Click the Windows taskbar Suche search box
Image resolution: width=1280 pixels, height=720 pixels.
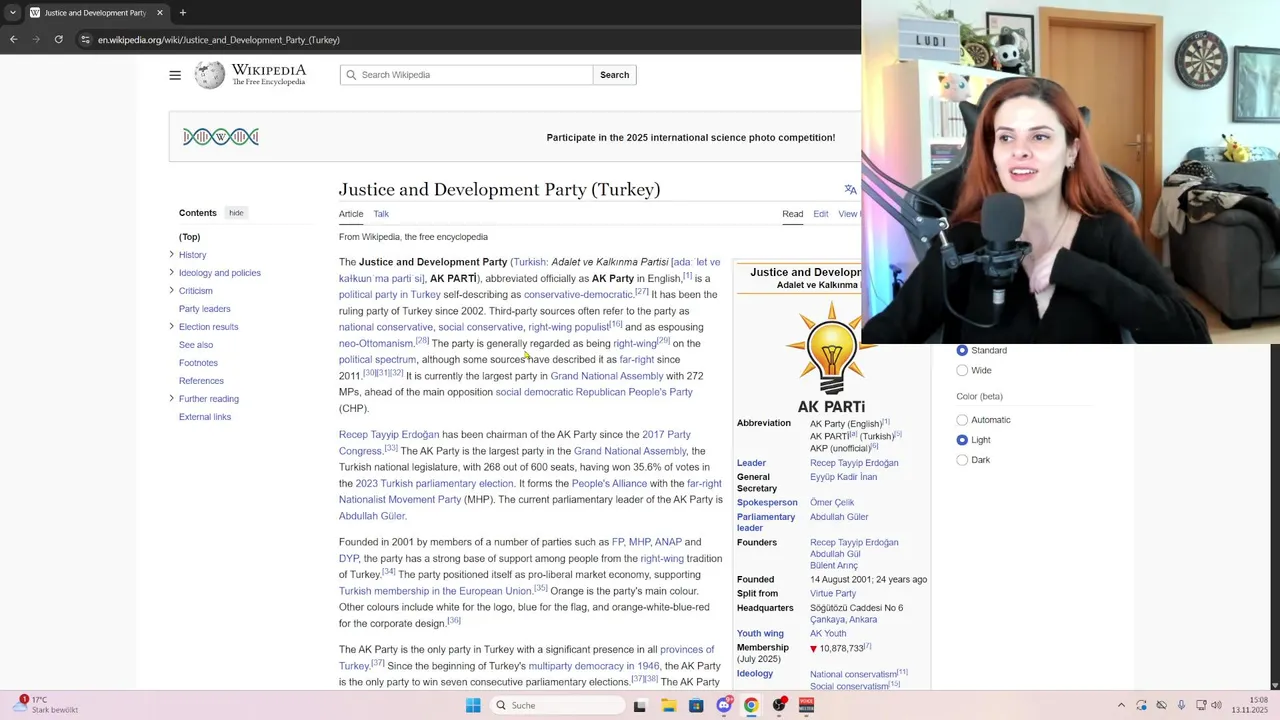558,705
